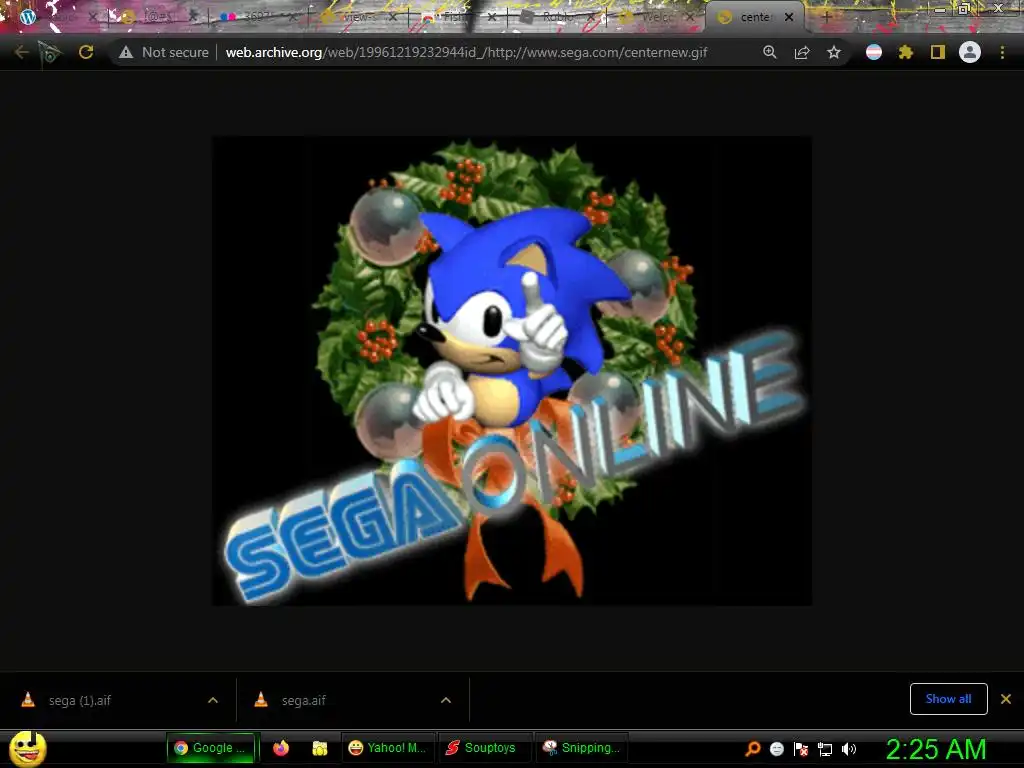Focus the address bar with the sega.com URL
Image resolution: width=1024 pixels, height=768 pixels.
click(x=466, y=52)
